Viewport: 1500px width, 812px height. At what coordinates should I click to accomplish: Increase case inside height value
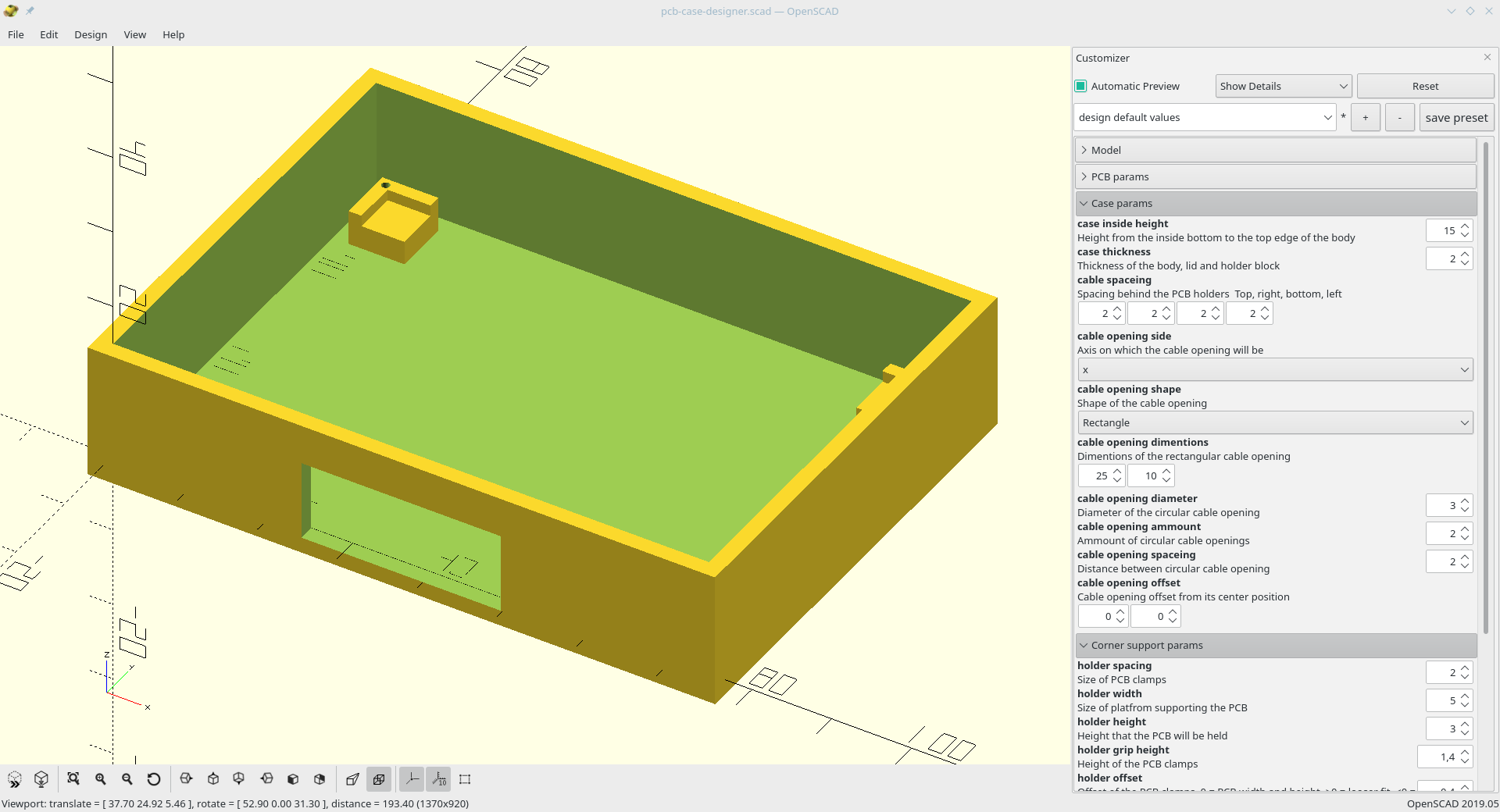tap(1465, 226)
